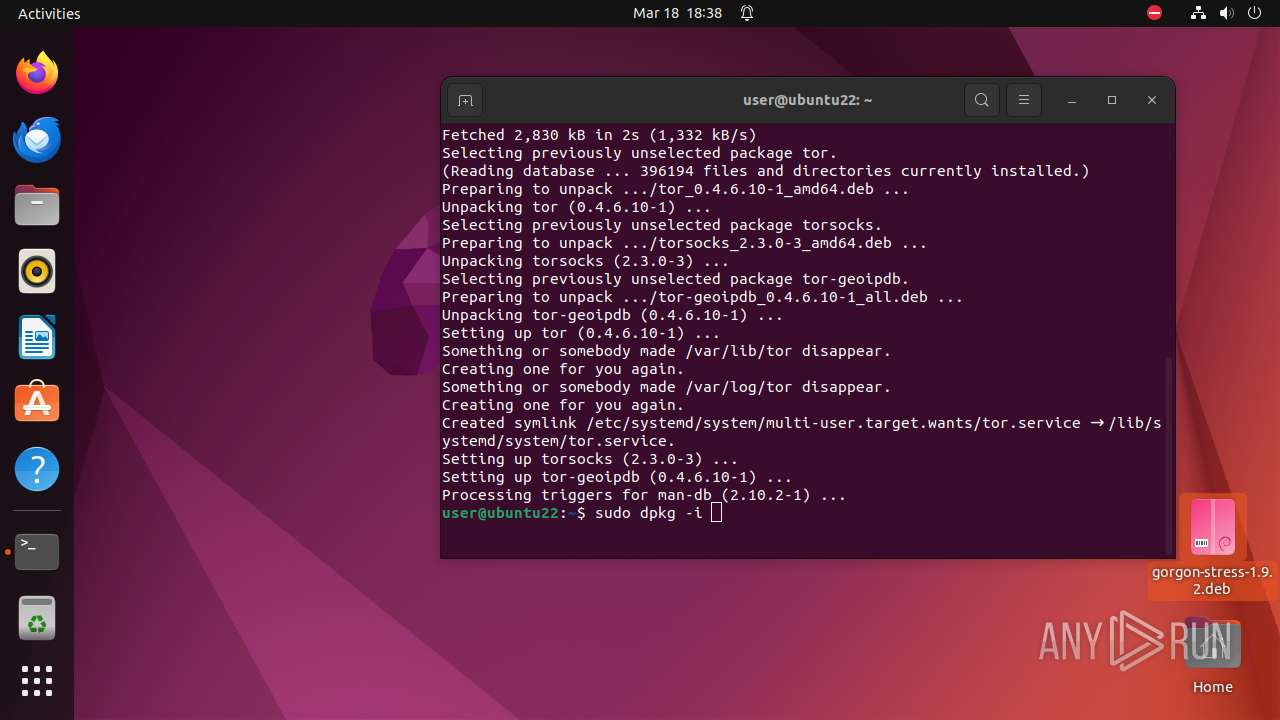Open the clock calendar Mar 18 18:38

tap(677, 13)
